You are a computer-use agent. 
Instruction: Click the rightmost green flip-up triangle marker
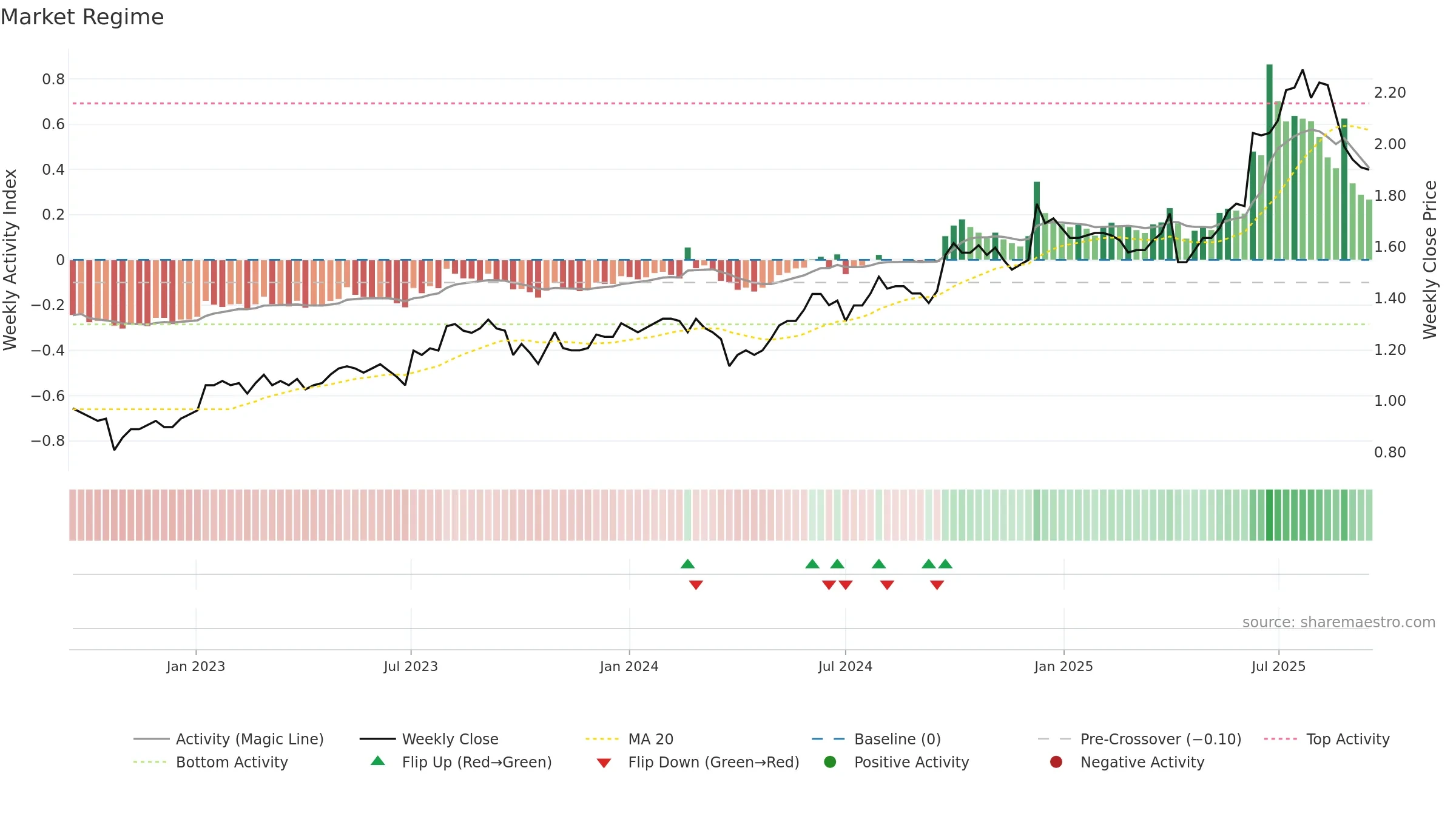point(945,564)
